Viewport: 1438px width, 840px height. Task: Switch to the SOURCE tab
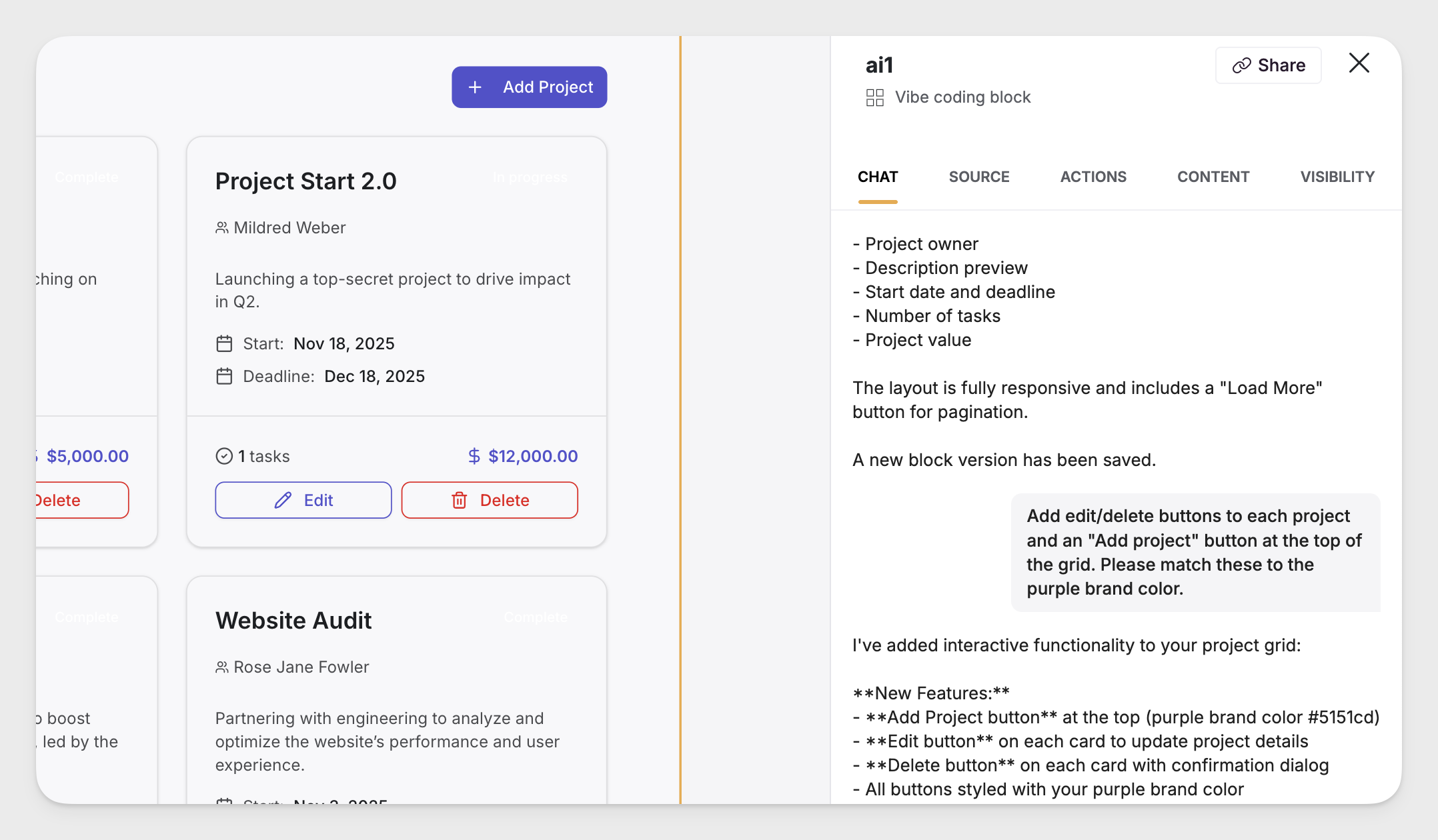point(979,177)
